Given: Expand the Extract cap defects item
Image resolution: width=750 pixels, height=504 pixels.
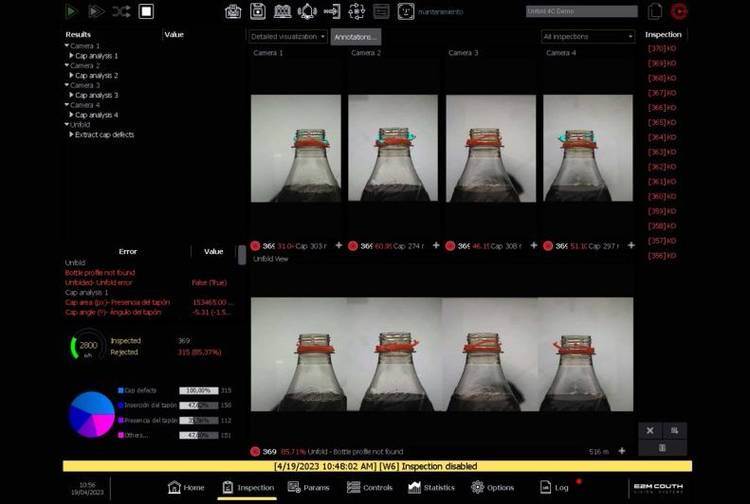Looking at the screenshot, I should click(x=75, y=134).
